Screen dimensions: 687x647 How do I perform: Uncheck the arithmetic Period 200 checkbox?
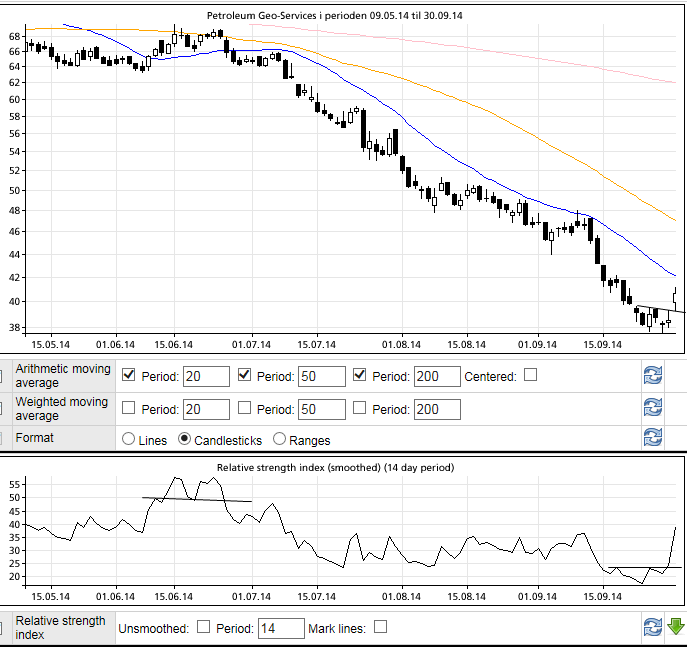(360, 376)
